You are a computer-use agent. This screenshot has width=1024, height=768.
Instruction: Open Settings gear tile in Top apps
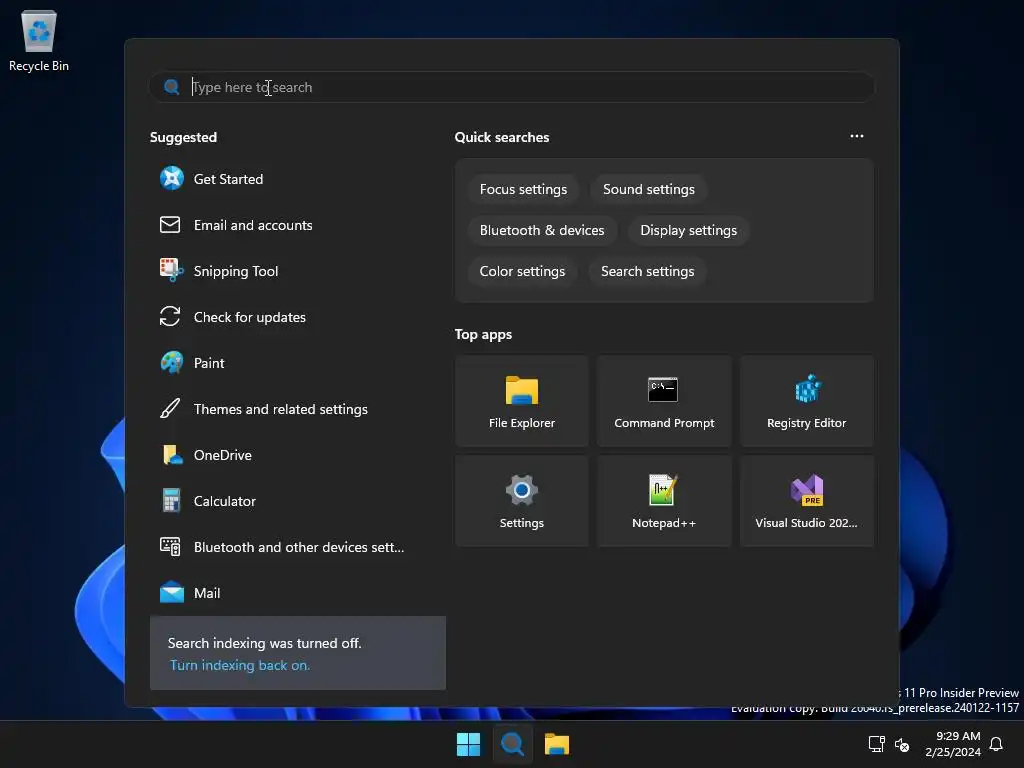pyautogui.click(x=522, y=501)
